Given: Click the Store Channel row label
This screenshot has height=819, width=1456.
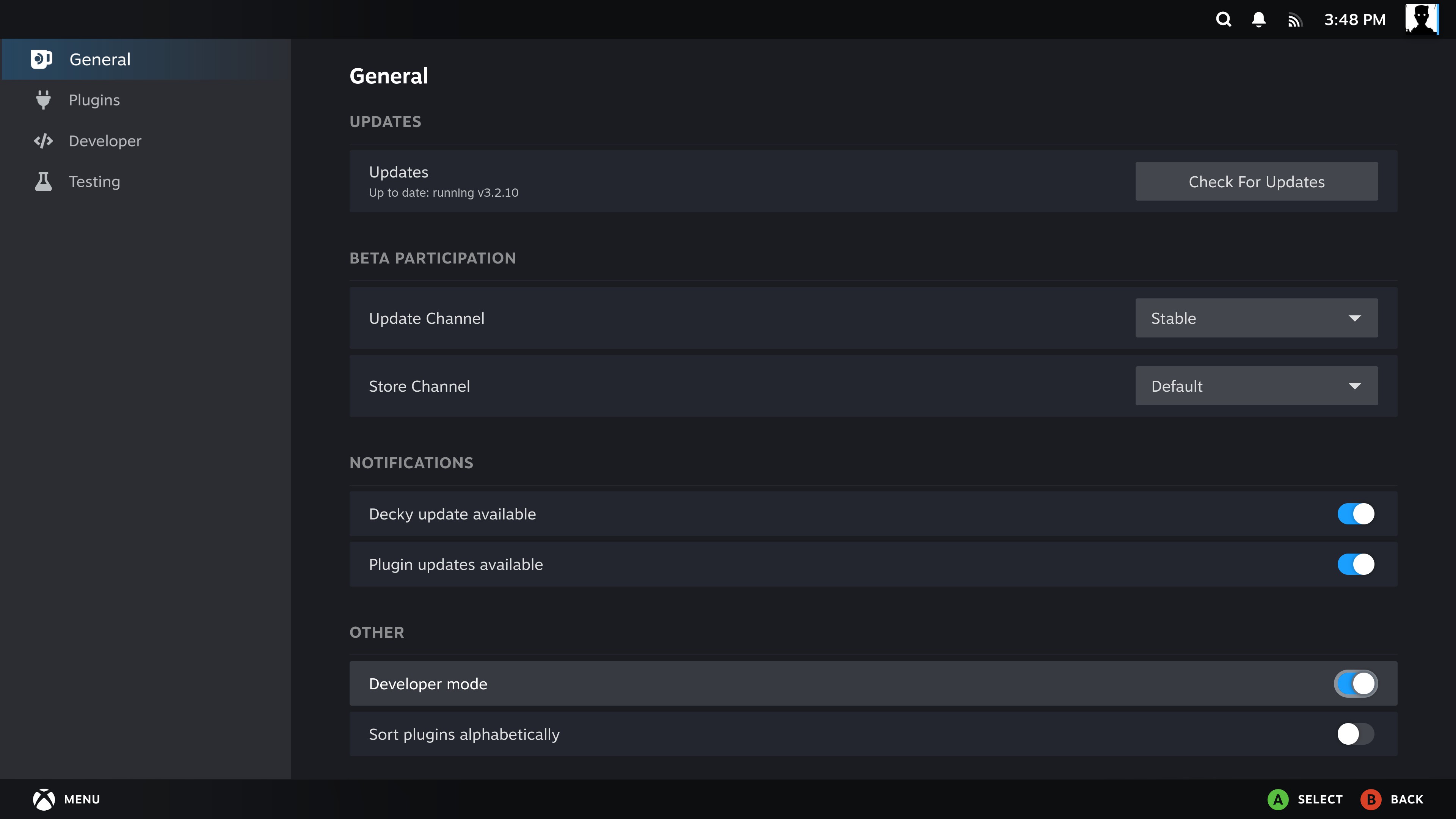Looking at the screenshot, I should [419, 386].
